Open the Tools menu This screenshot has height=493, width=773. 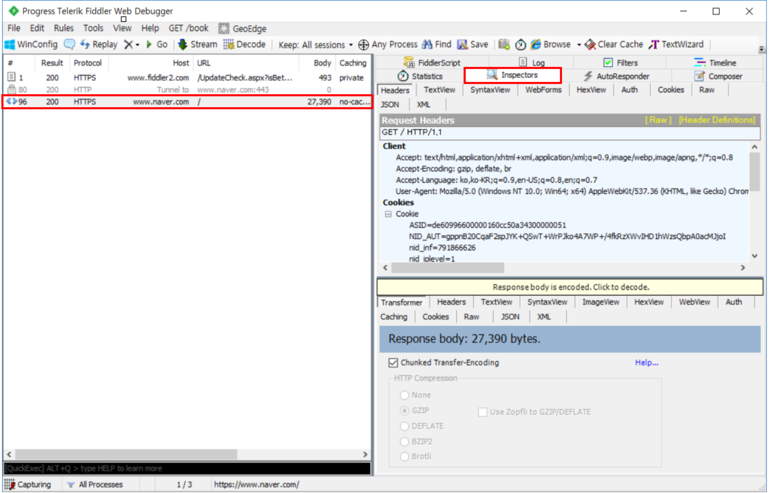click(93, 28)
